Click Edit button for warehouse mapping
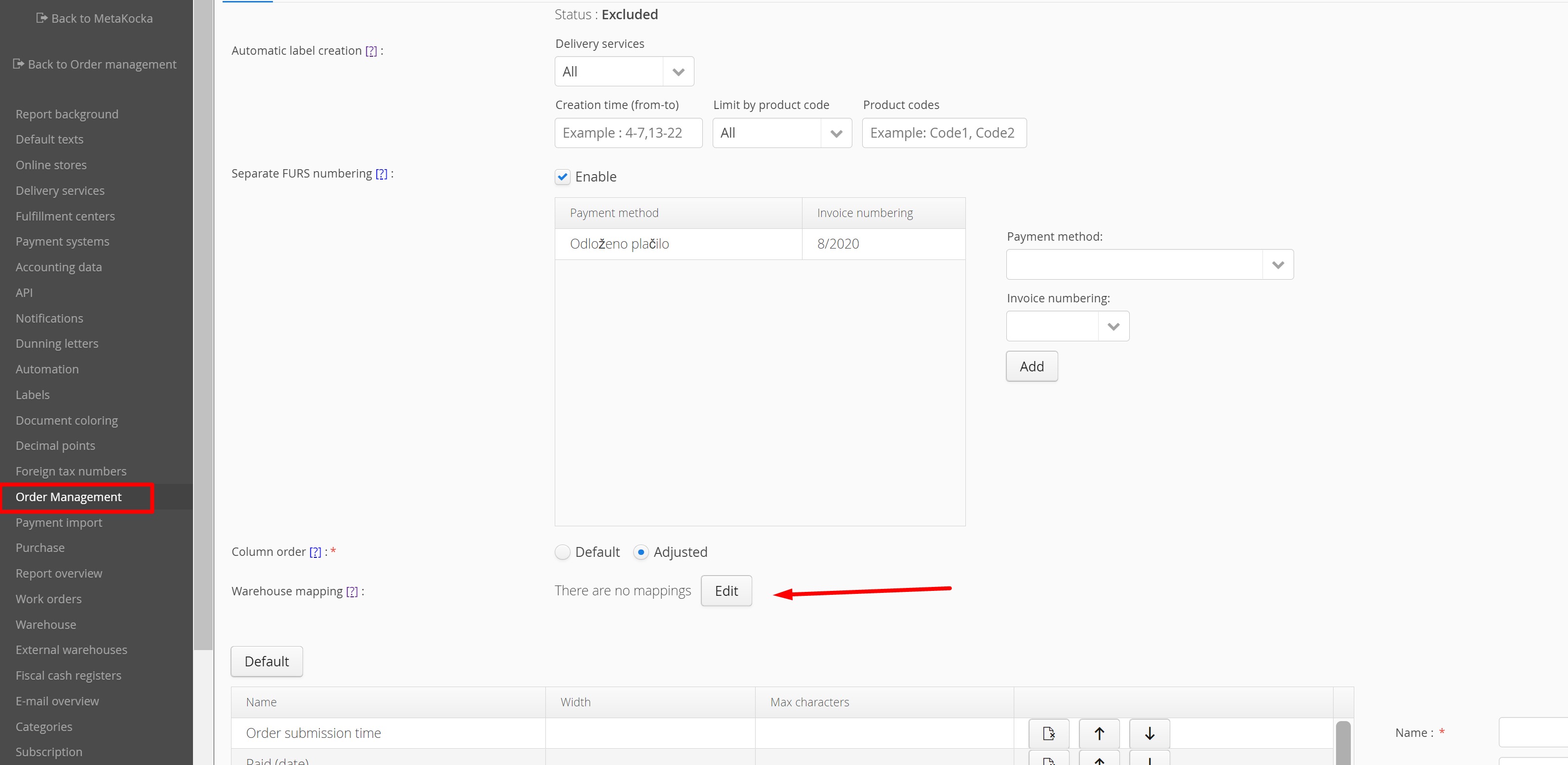1568x765 pixels. [726, 590]
